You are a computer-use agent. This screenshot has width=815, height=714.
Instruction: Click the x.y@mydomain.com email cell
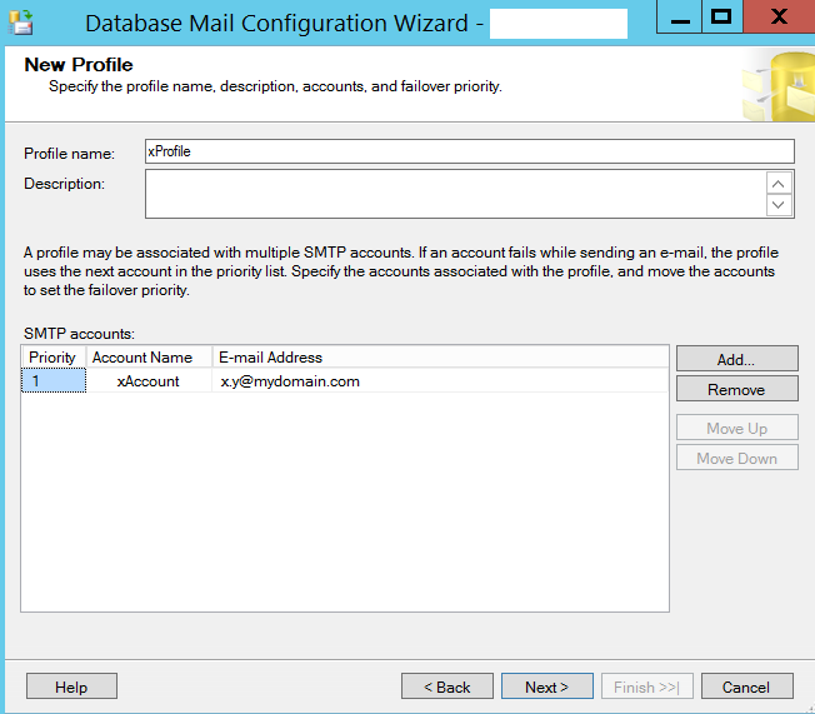pos(440,381)
